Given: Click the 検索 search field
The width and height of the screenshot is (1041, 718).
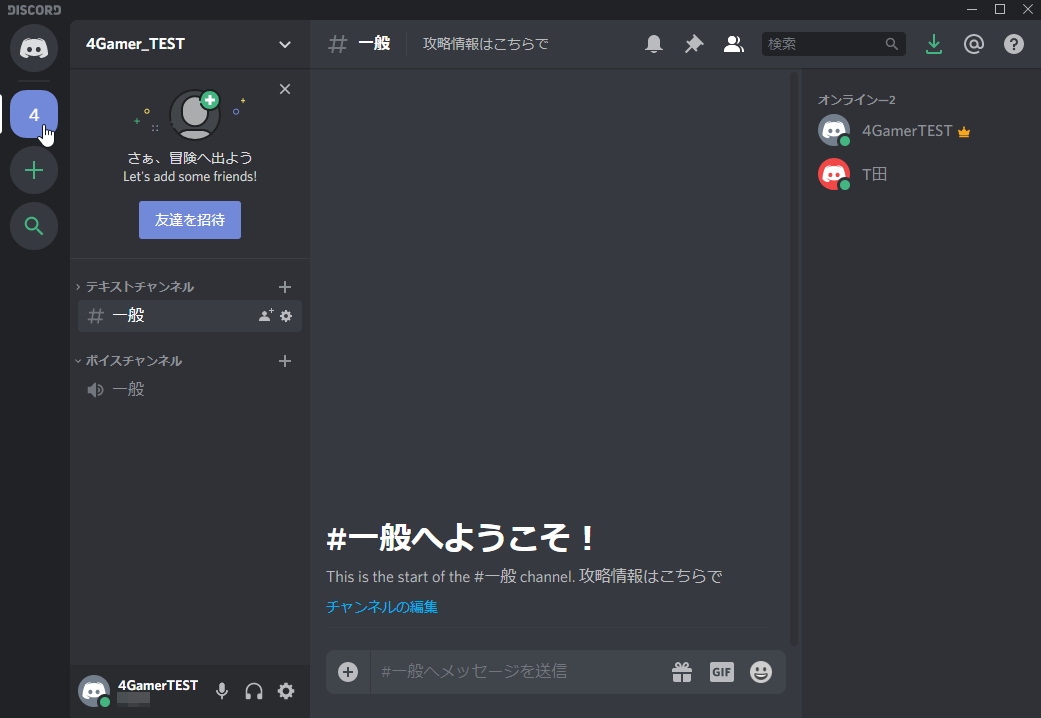Looking at the screenshot, I should [834, 44].
